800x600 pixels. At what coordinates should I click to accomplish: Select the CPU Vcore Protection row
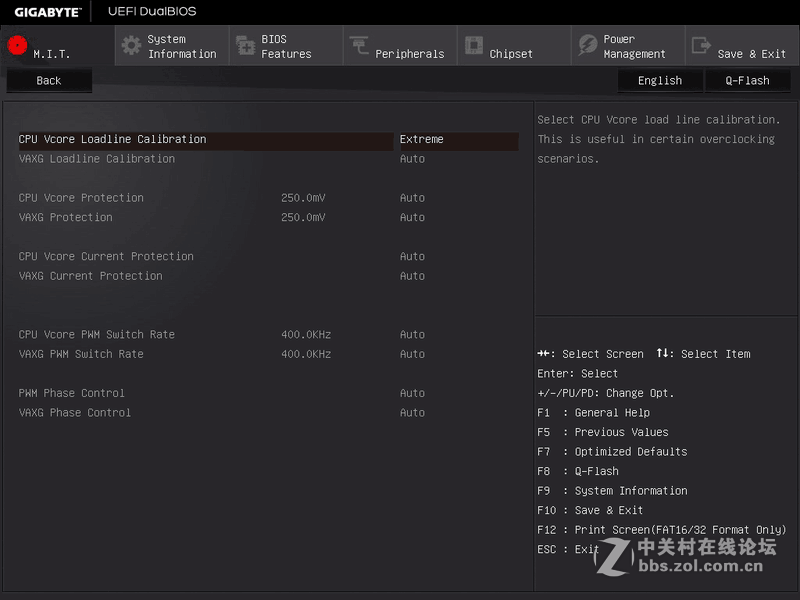200,197
